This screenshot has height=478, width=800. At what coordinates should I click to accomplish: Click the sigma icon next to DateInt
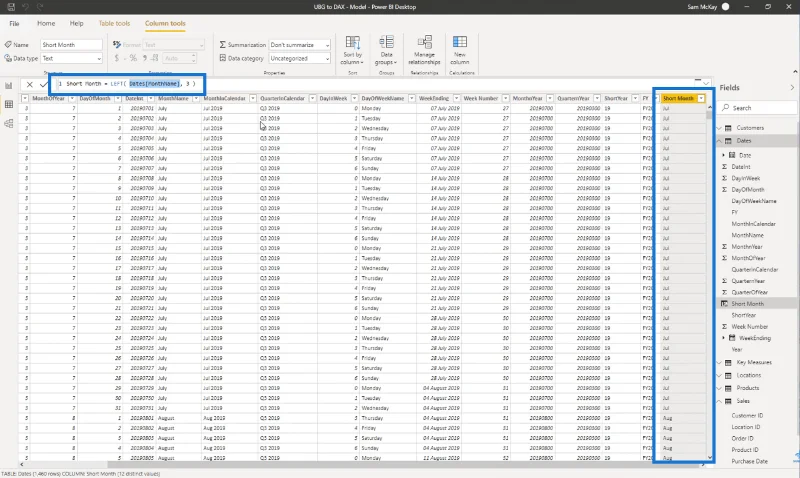[x=724, y=167]
